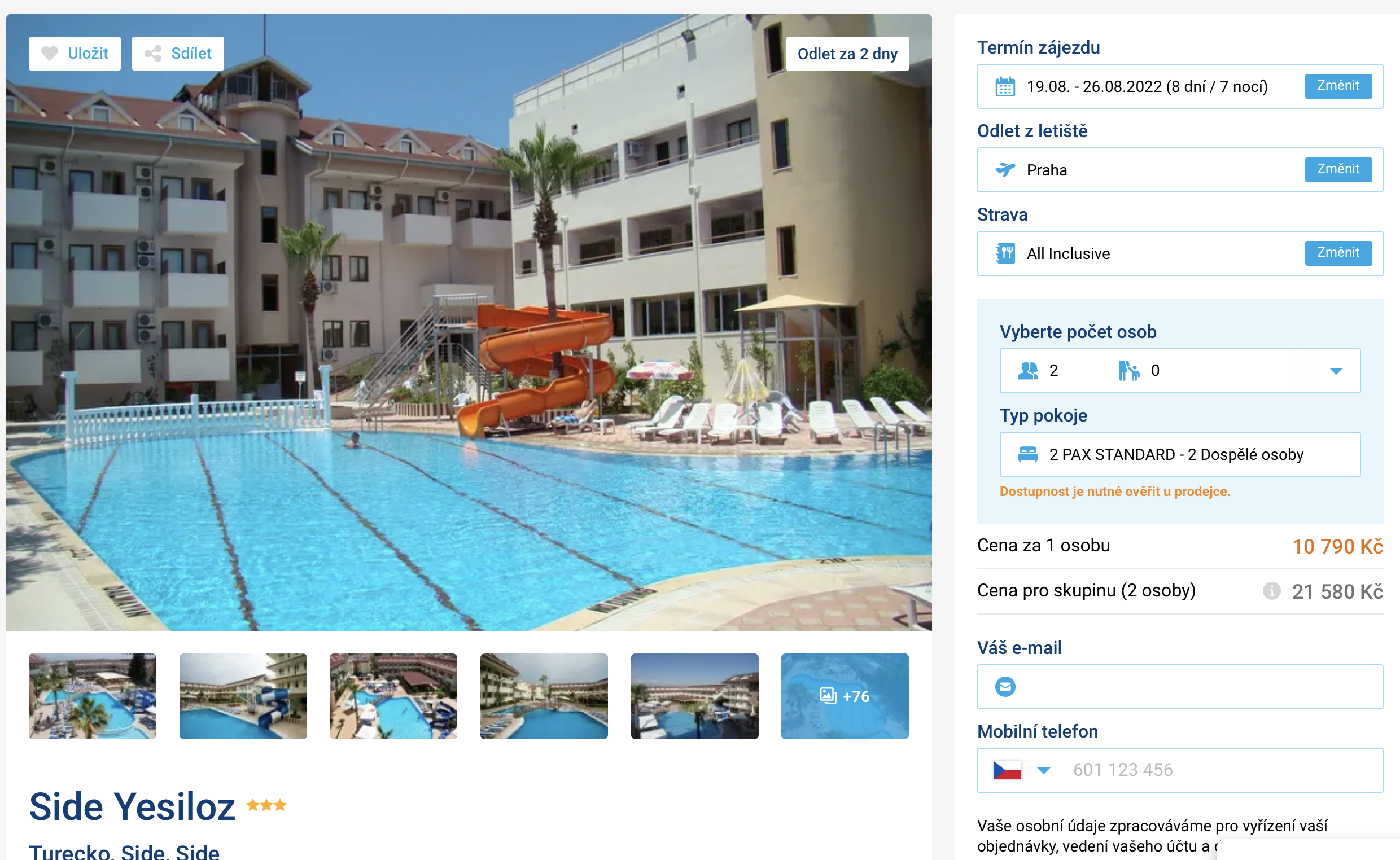Click the share icon next to Sdílet

tap(153, 54)
